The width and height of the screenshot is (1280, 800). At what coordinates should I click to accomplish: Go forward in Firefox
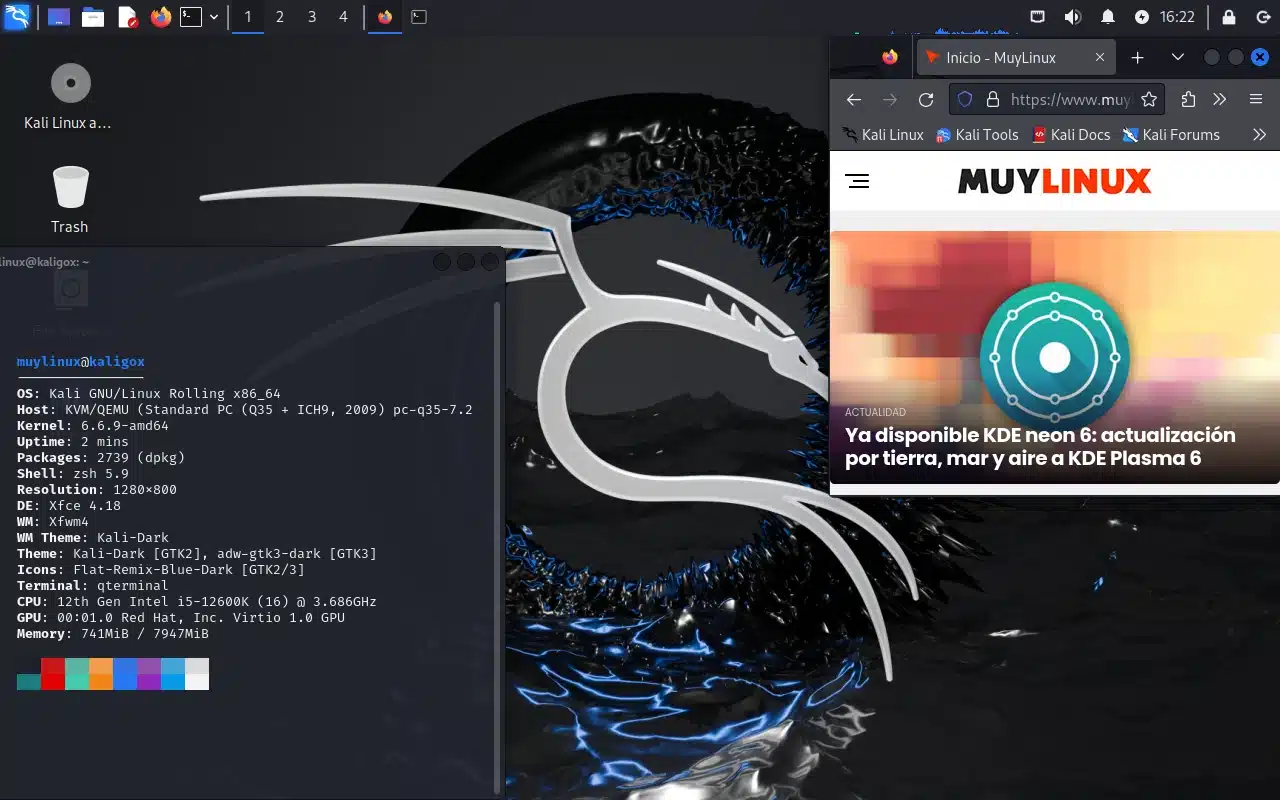tap(889, 99)
